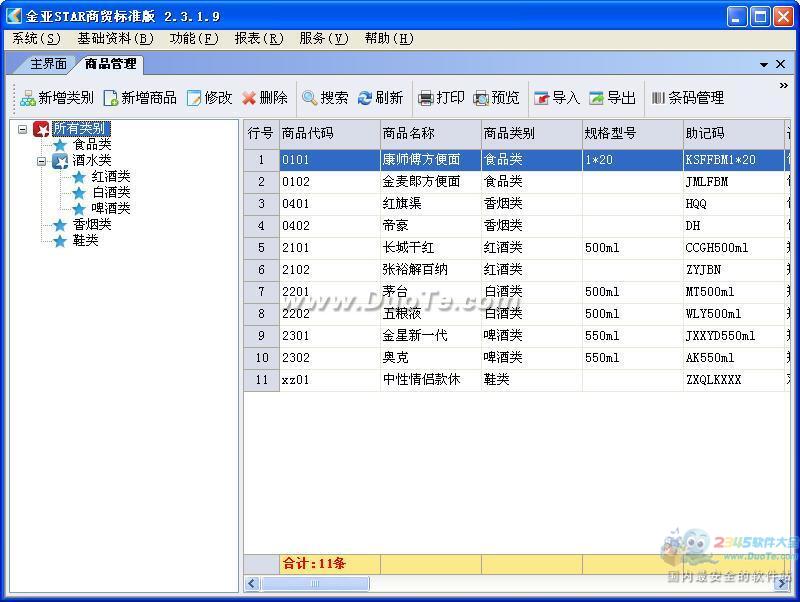Click the 删除 (delete) toolbar icon
Viewport: 800px width, 602px height.
(x=249, y=98)
